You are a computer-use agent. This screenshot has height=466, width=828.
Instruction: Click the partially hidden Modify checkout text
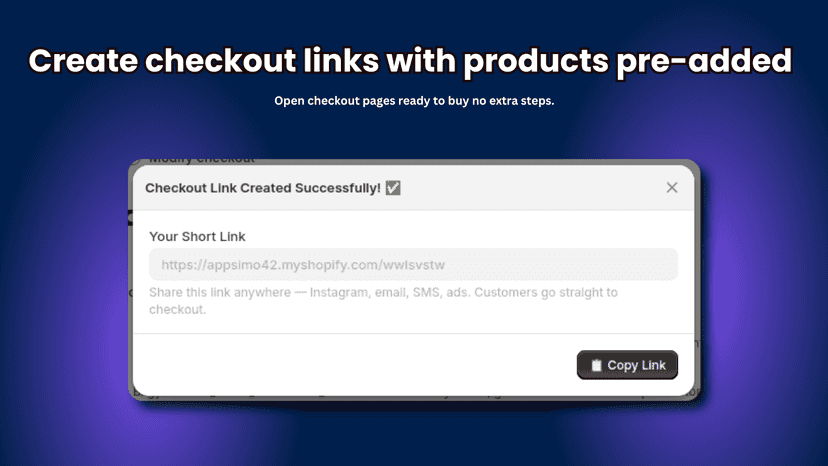[x=202, y=160]
